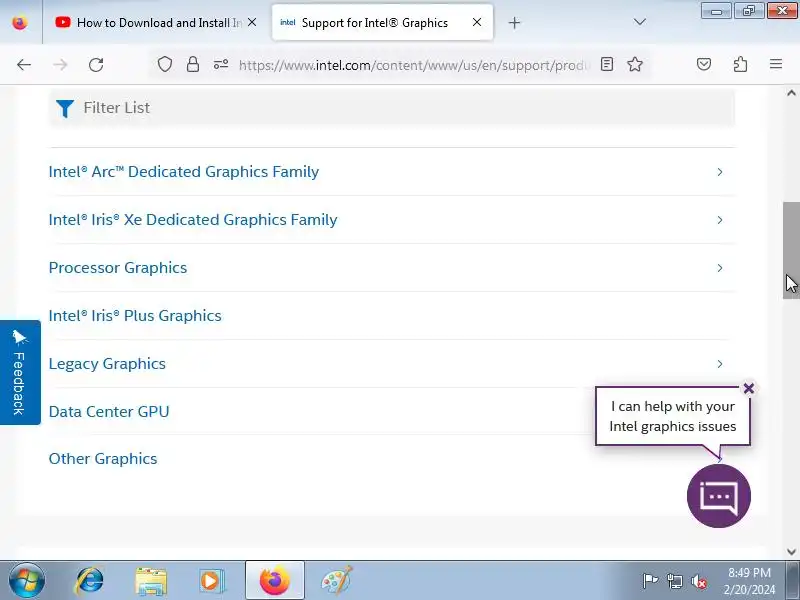Open the Processor Graphics link
The height and width of the screenshot is (600, 800).
118,268
